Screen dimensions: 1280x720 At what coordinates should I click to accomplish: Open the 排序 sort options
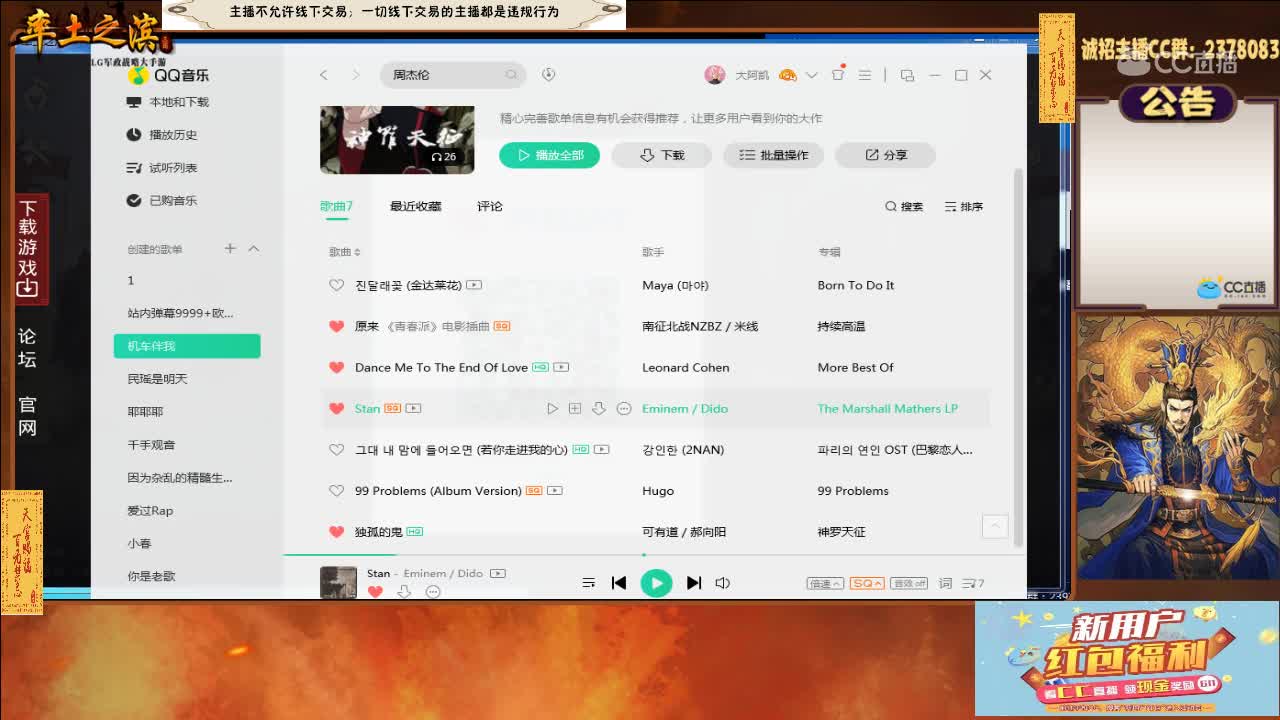pyautogui.click(x=964, y=206)
